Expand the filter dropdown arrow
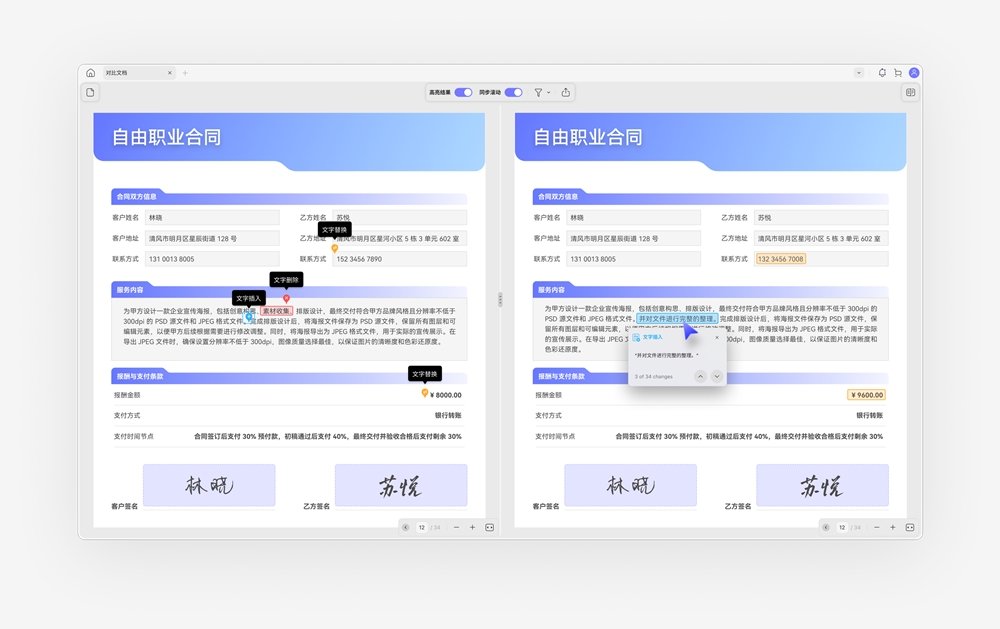This screenshot has width=1000, height=629. click(x=548, y=92)
